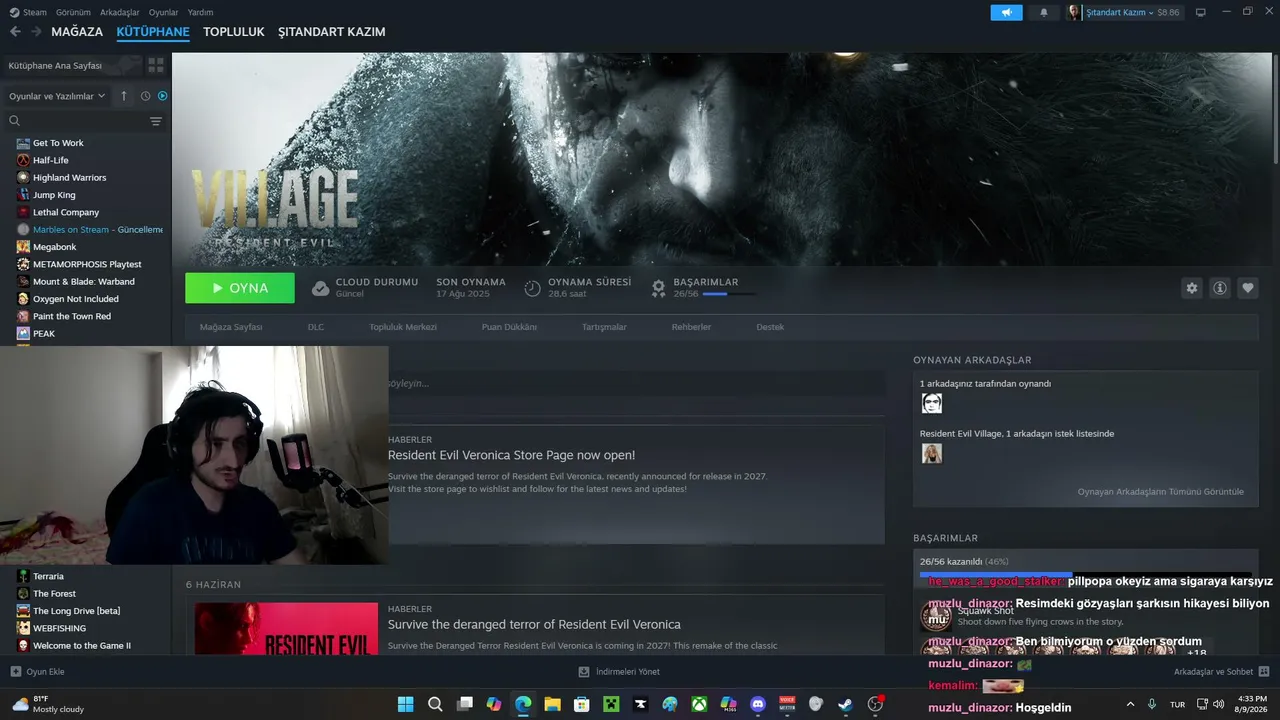This screenshot has width=1280, height=720.
Task: Open the library collections grid view
Action: [156, 65]
